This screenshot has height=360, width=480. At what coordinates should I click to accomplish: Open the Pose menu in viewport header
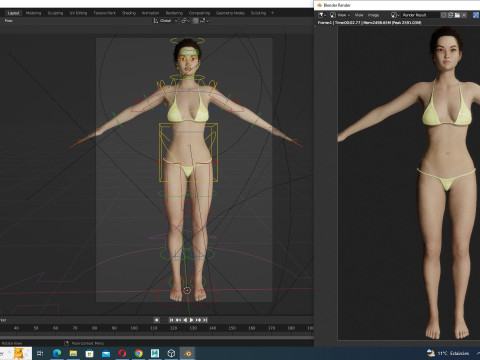click(x=9, y=21)
